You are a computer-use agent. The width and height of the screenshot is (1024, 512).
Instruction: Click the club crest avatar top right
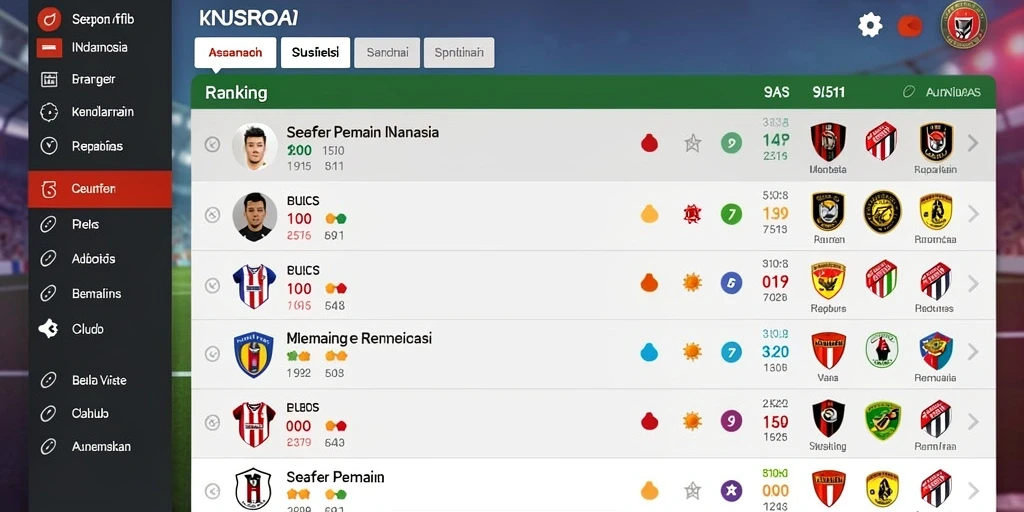[x=963, y=24]
